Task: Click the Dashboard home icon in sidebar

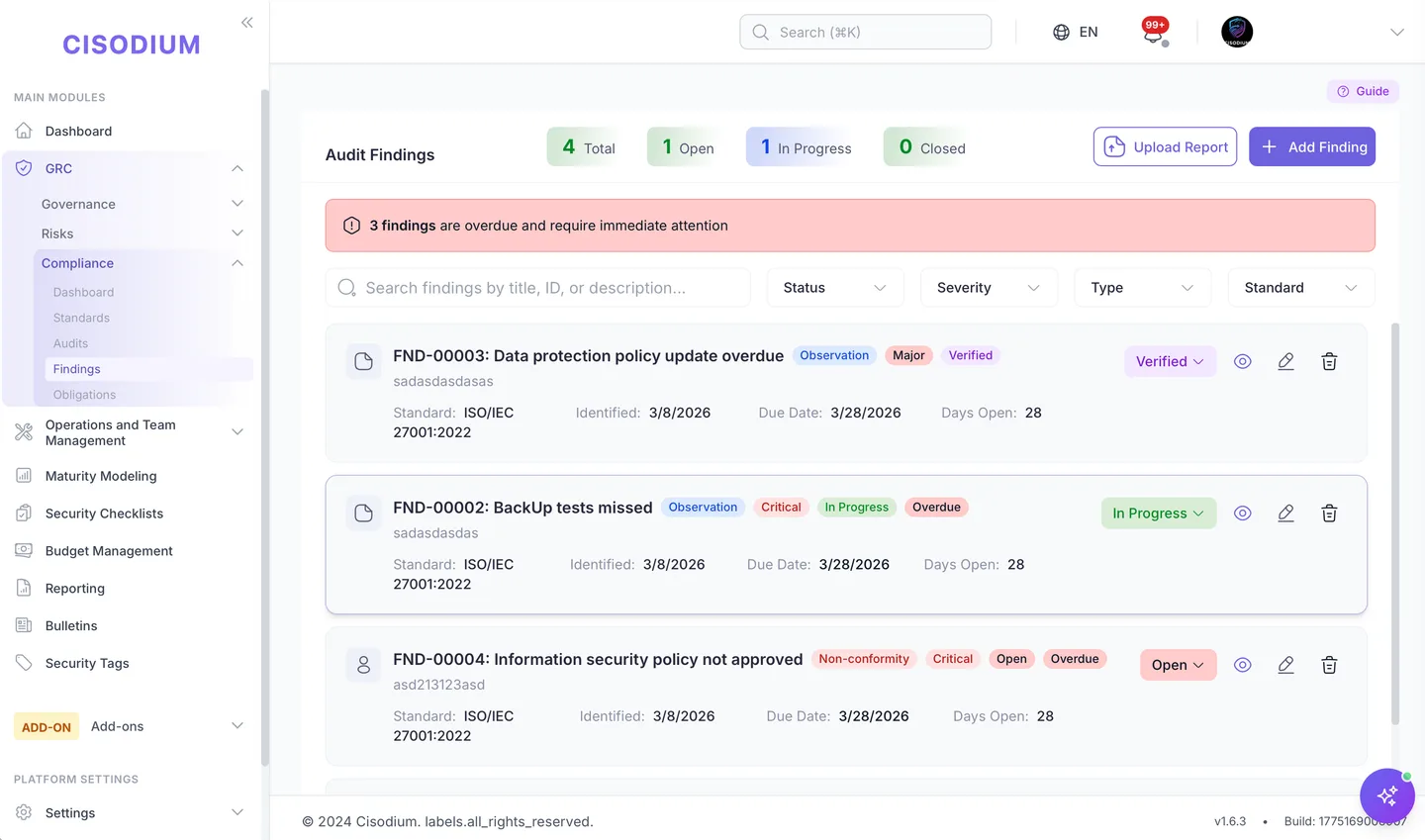Action: click(x=24, y=131)
